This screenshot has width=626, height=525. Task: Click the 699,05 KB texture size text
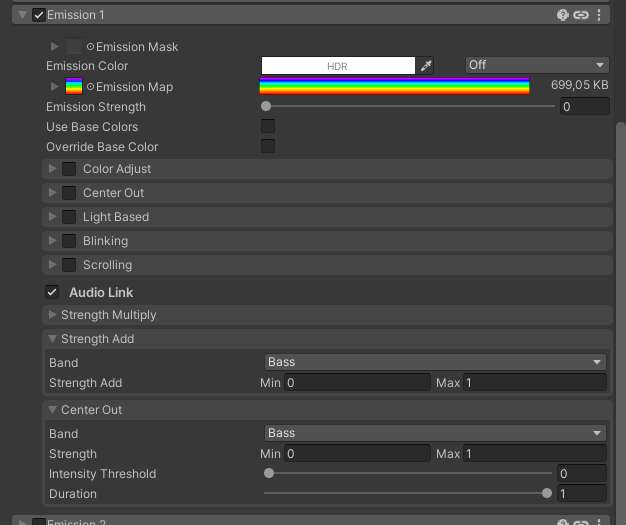point(580,85)
